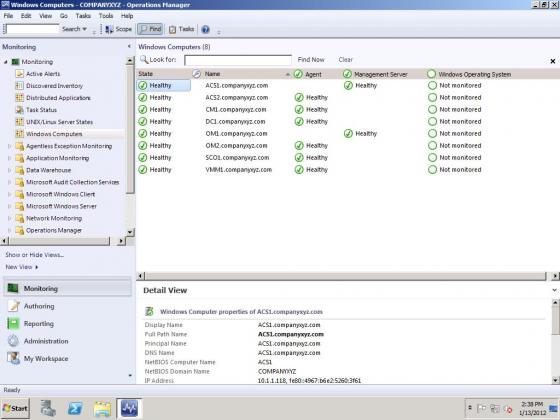Image resolution: width=560 pixels, height=420 pixels.
Task: Open New View submenu link
Action: pyautogui.click(x=22, y=267)
